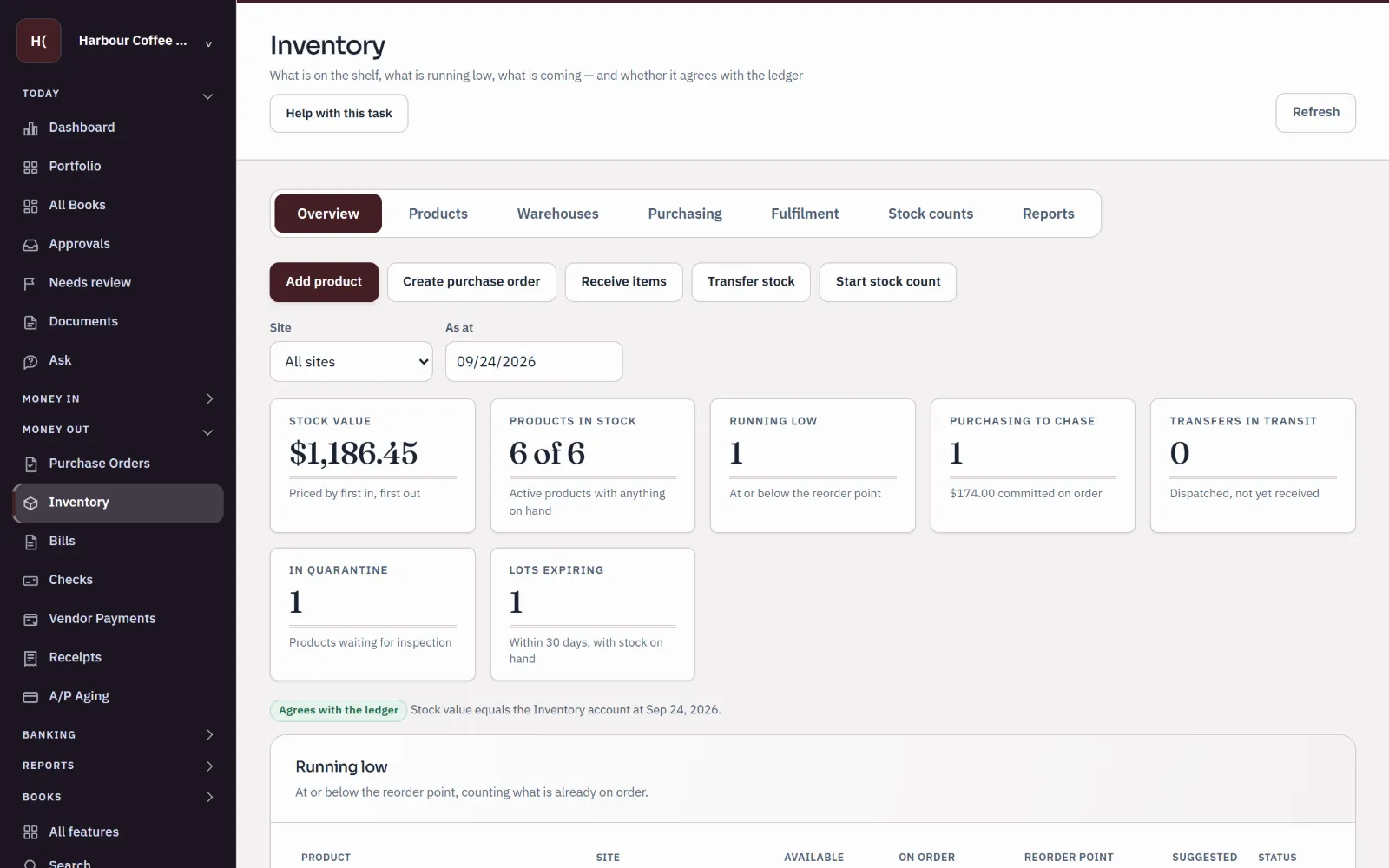Viewport: 1389px width, 868px height.
Task: Expand the Reports sidebar section
Action: tap(209, 766)
